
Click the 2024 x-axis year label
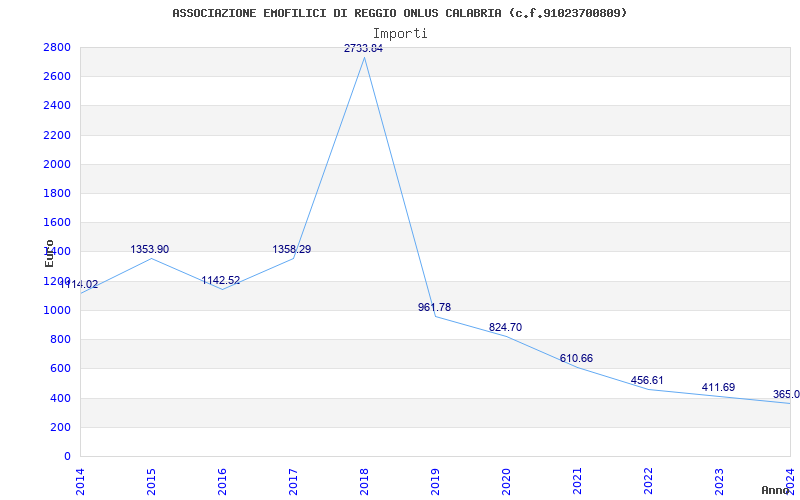(790, 482)
